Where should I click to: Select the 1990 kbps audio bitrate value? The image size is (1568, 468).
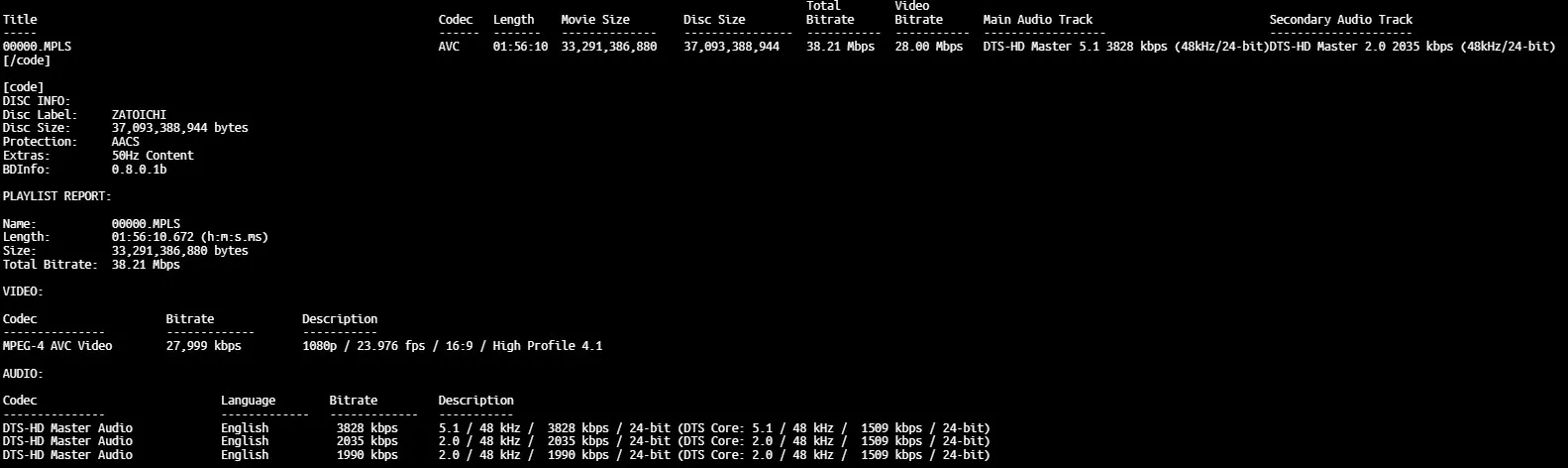click(x=366, y=455)
